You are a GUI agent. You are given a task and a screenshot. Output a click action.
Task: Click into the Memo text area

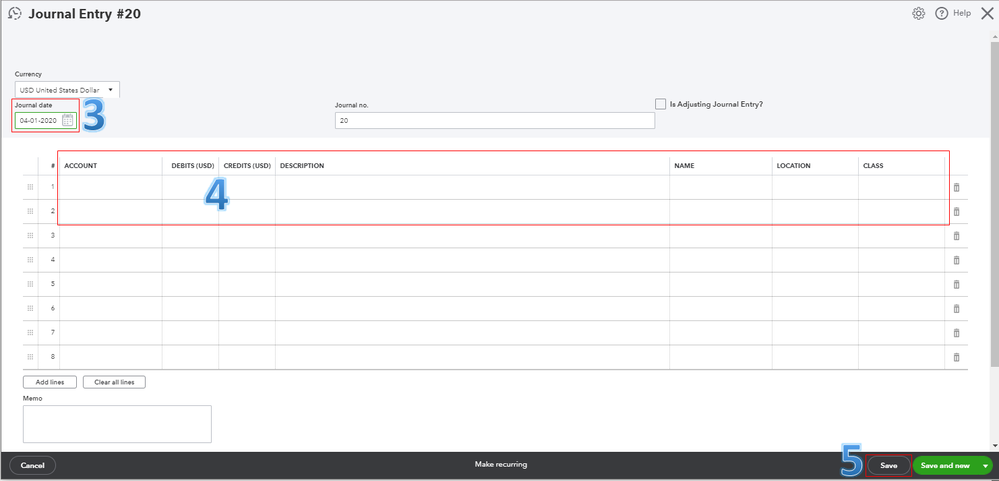tap(117, 424)
